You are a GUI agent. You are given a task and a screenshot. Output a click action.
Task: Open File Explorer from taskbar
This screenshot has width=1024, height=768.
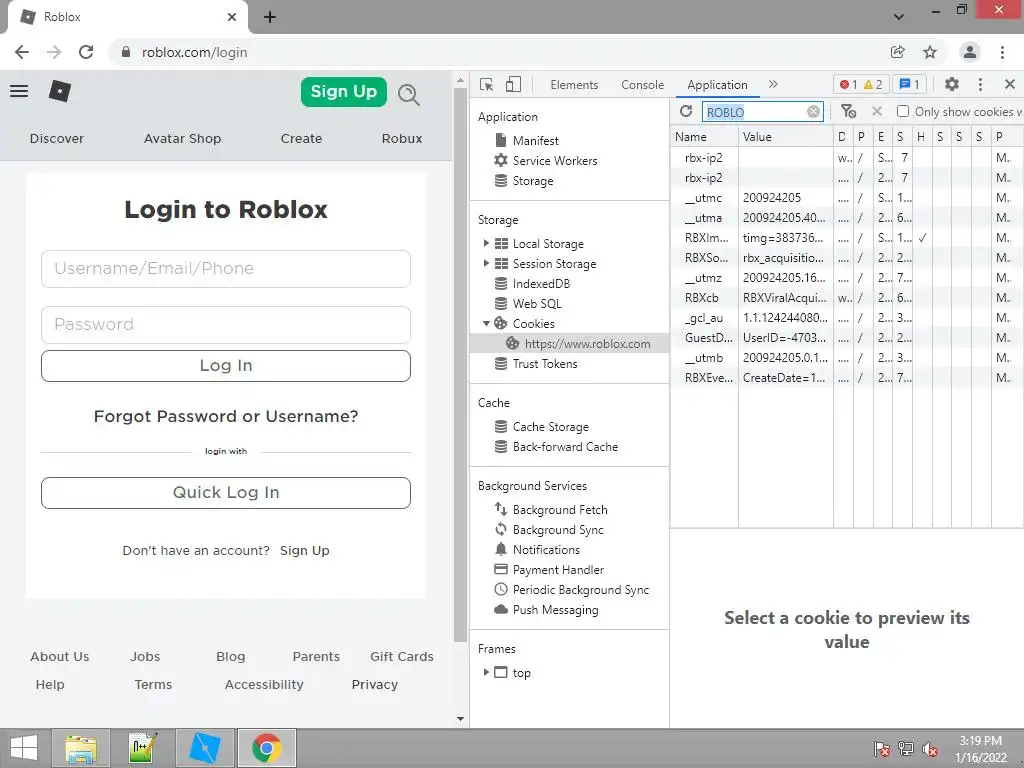[80, 748]
